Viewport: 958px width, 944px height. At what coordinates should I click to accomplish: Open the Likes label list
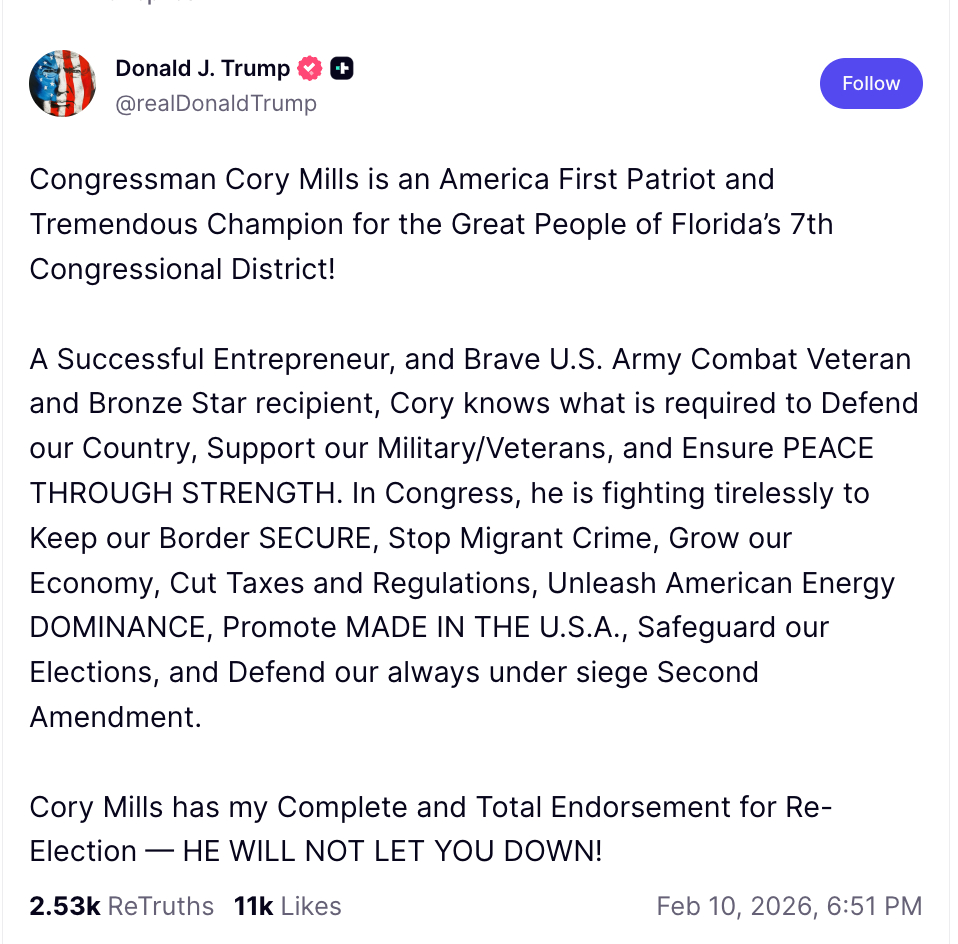point(311,906)
